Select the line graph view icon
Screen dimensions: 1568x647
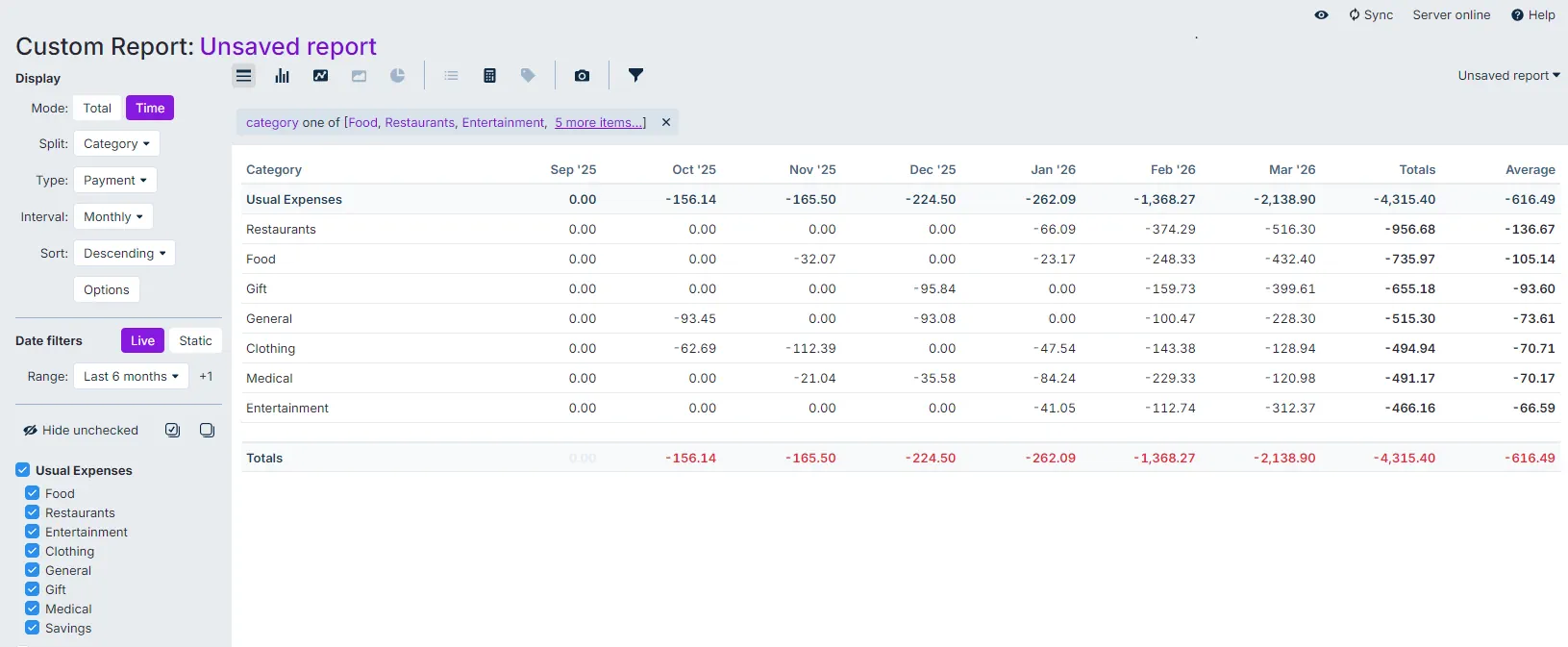pyautogui.click(x=320, y=76)
